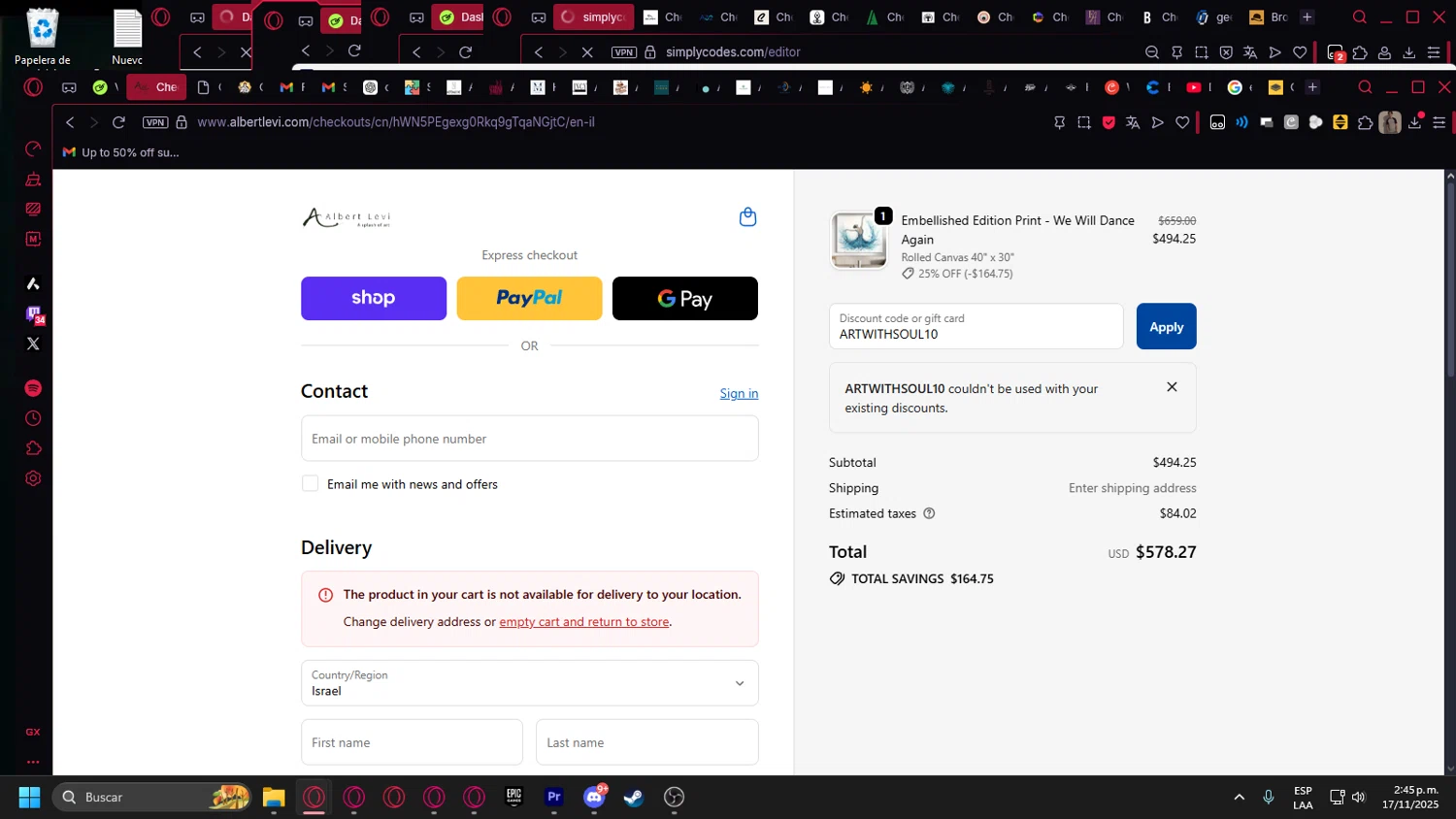Viewport: 1456px width, 819px height.
Task: Click the Albert Levi store logo
Action: (347, 217)
